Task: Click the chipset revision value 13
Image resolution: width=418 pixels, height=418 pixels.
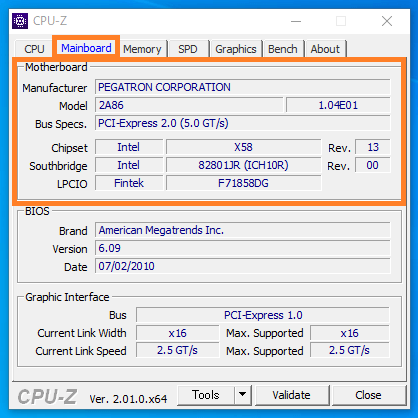Action: click(x=373, y=147)
